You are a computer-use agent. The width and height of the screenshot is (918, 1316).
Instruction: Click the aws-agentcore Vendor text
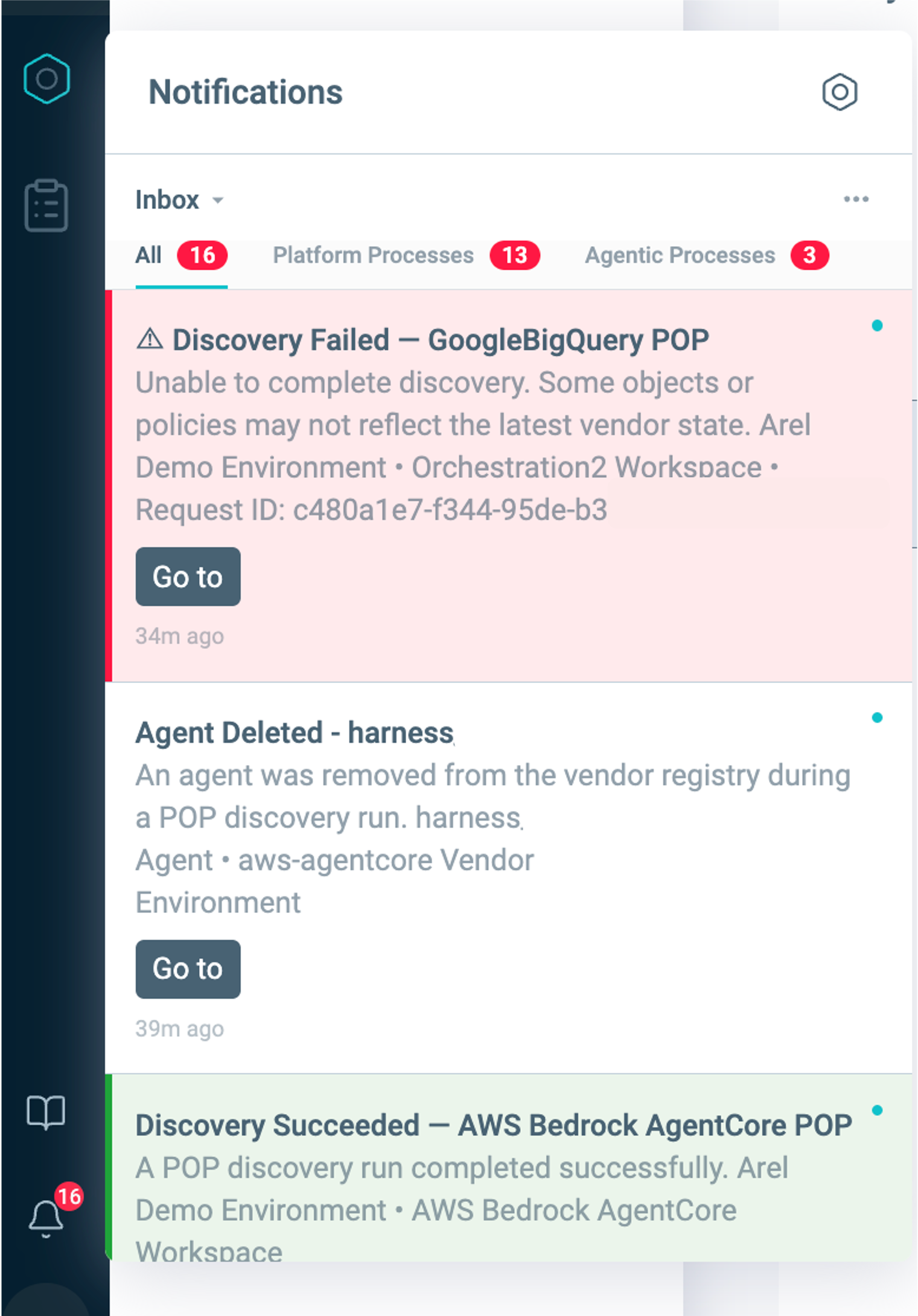click(x=386, y=860)
